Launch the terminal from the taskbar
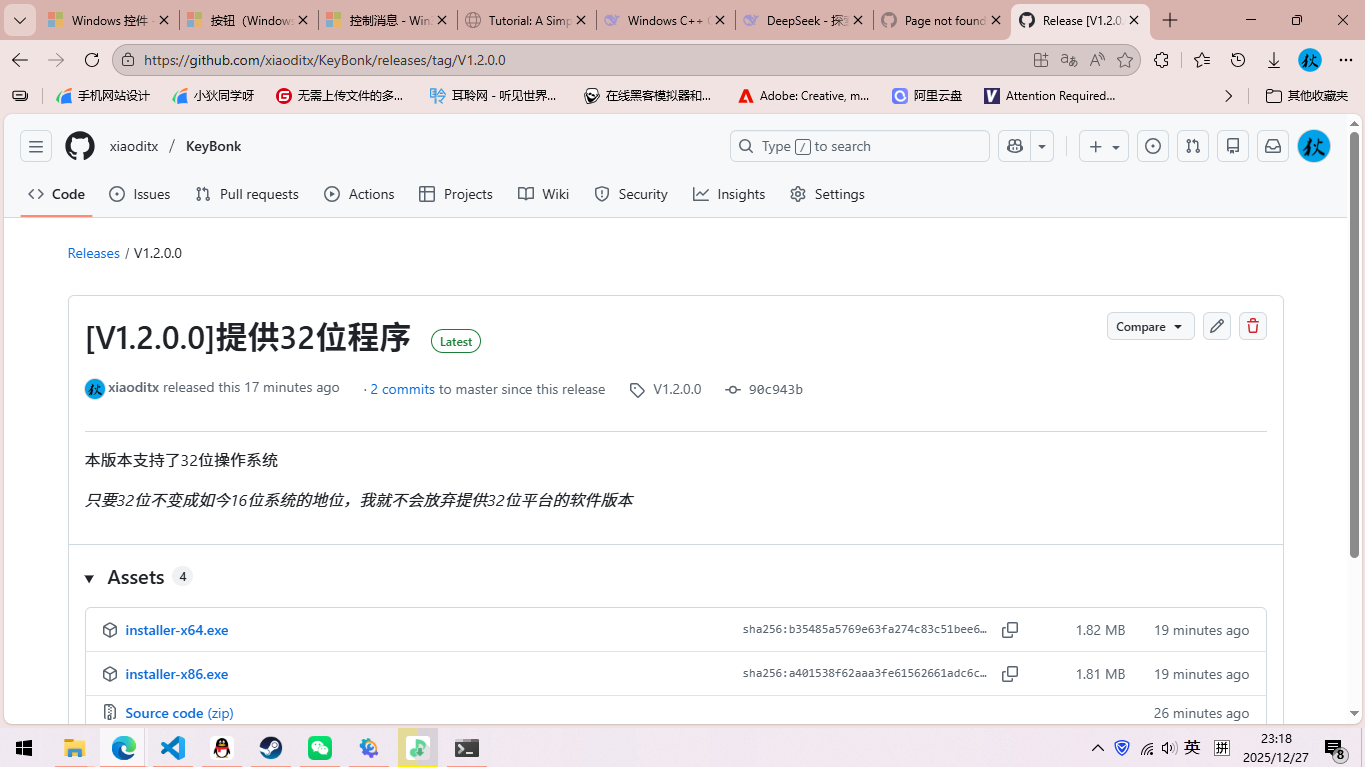This screenshot has height=767, width=1365. (466, 747)
